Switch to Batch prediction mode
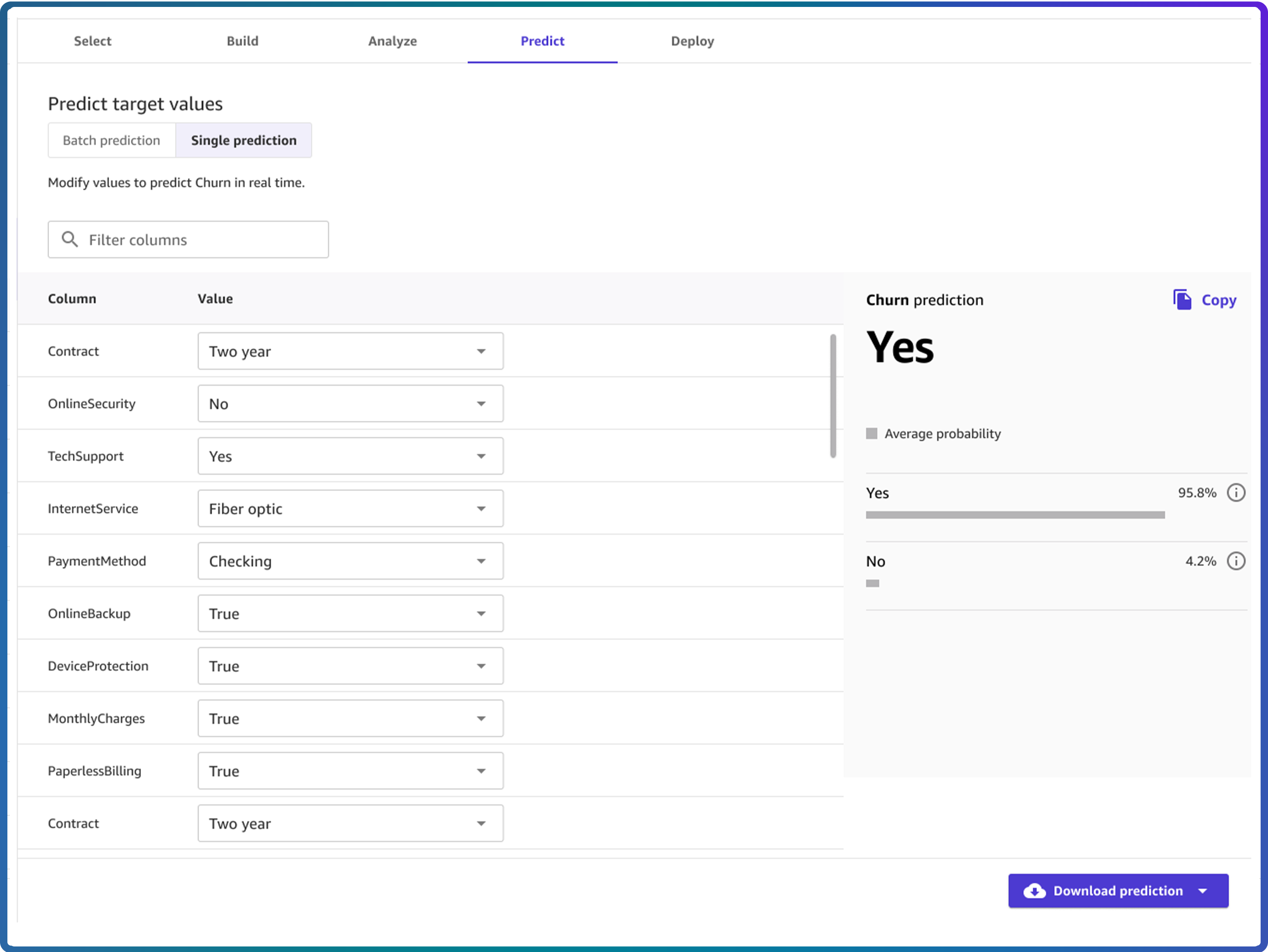 [111, 140]
